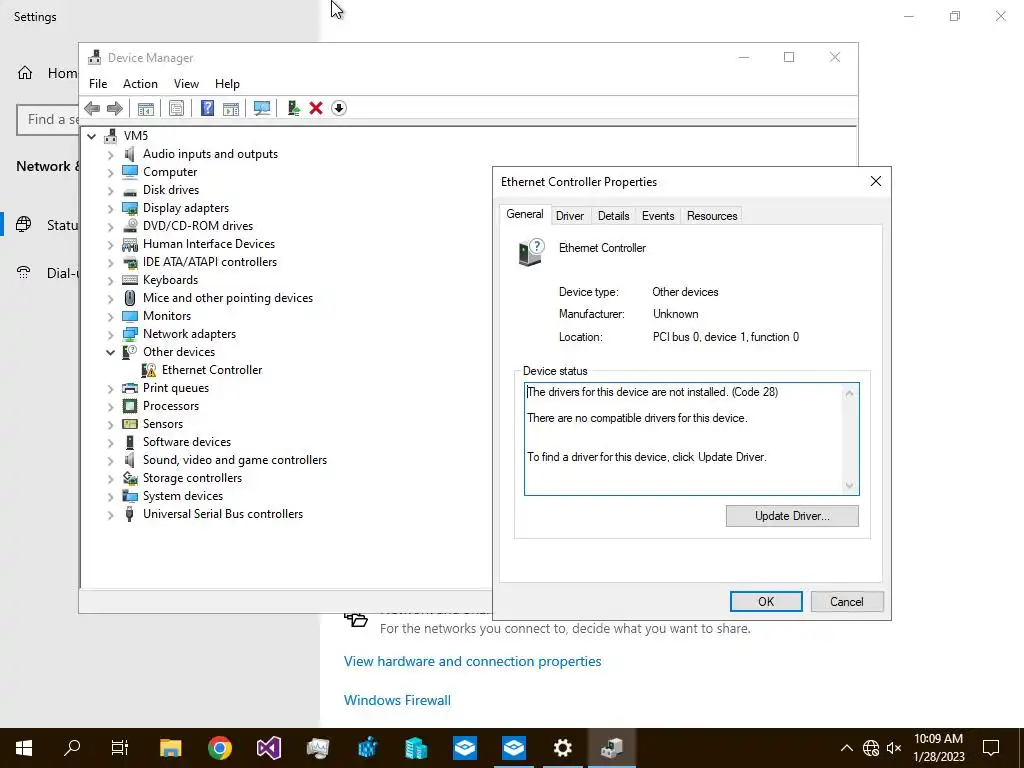
Task: Switch to the Details tab
Action: [x=613, y=216]
